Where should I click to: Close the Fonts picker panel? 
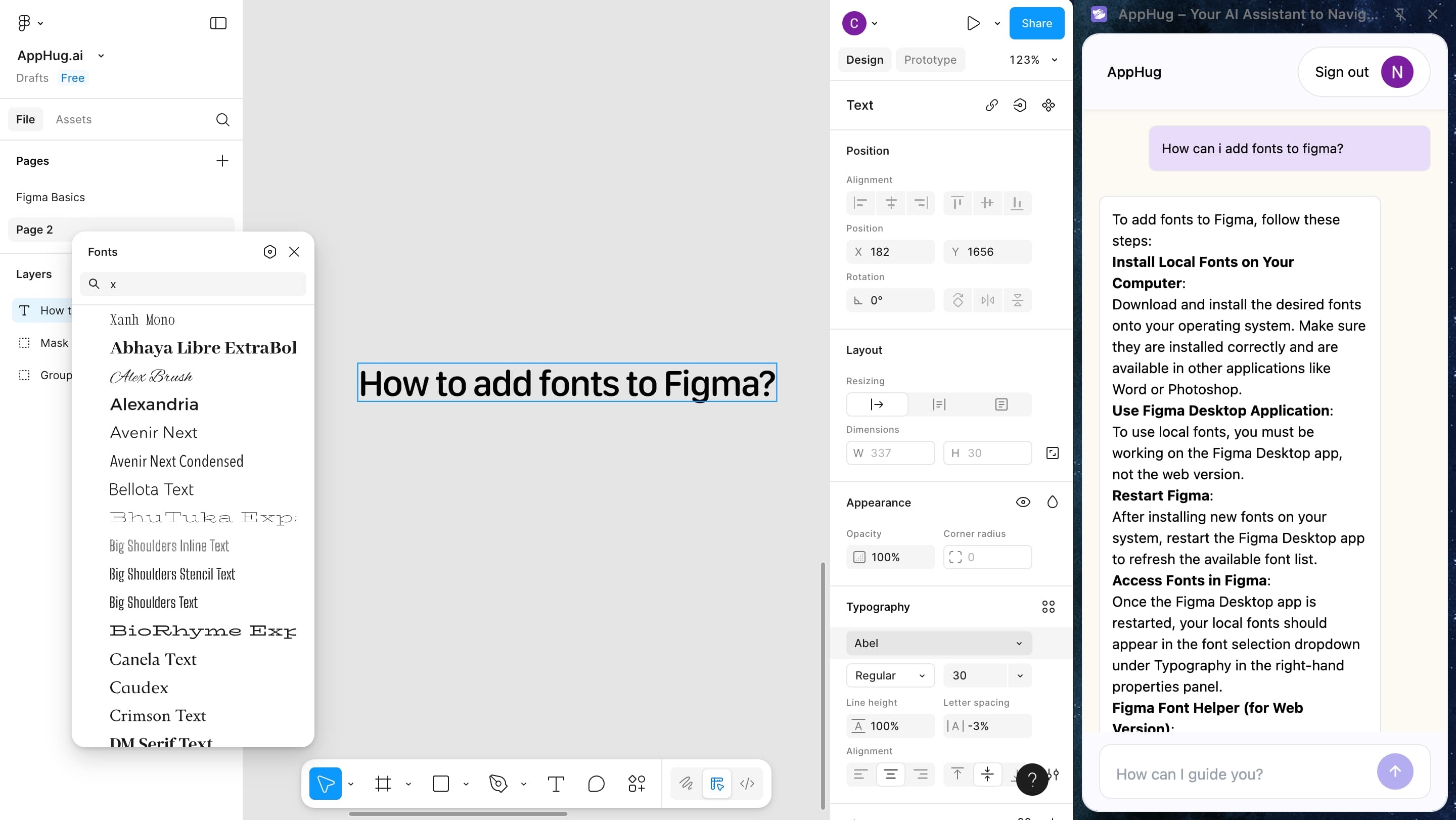click(294, 251)
